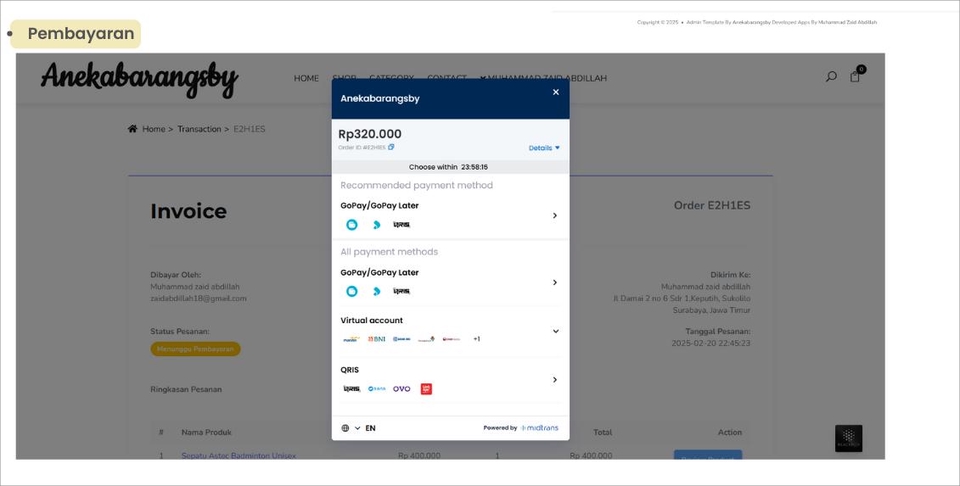Click the home icon in breadcrumb
This screenshot has height=486, width=960.
(133, 129)
